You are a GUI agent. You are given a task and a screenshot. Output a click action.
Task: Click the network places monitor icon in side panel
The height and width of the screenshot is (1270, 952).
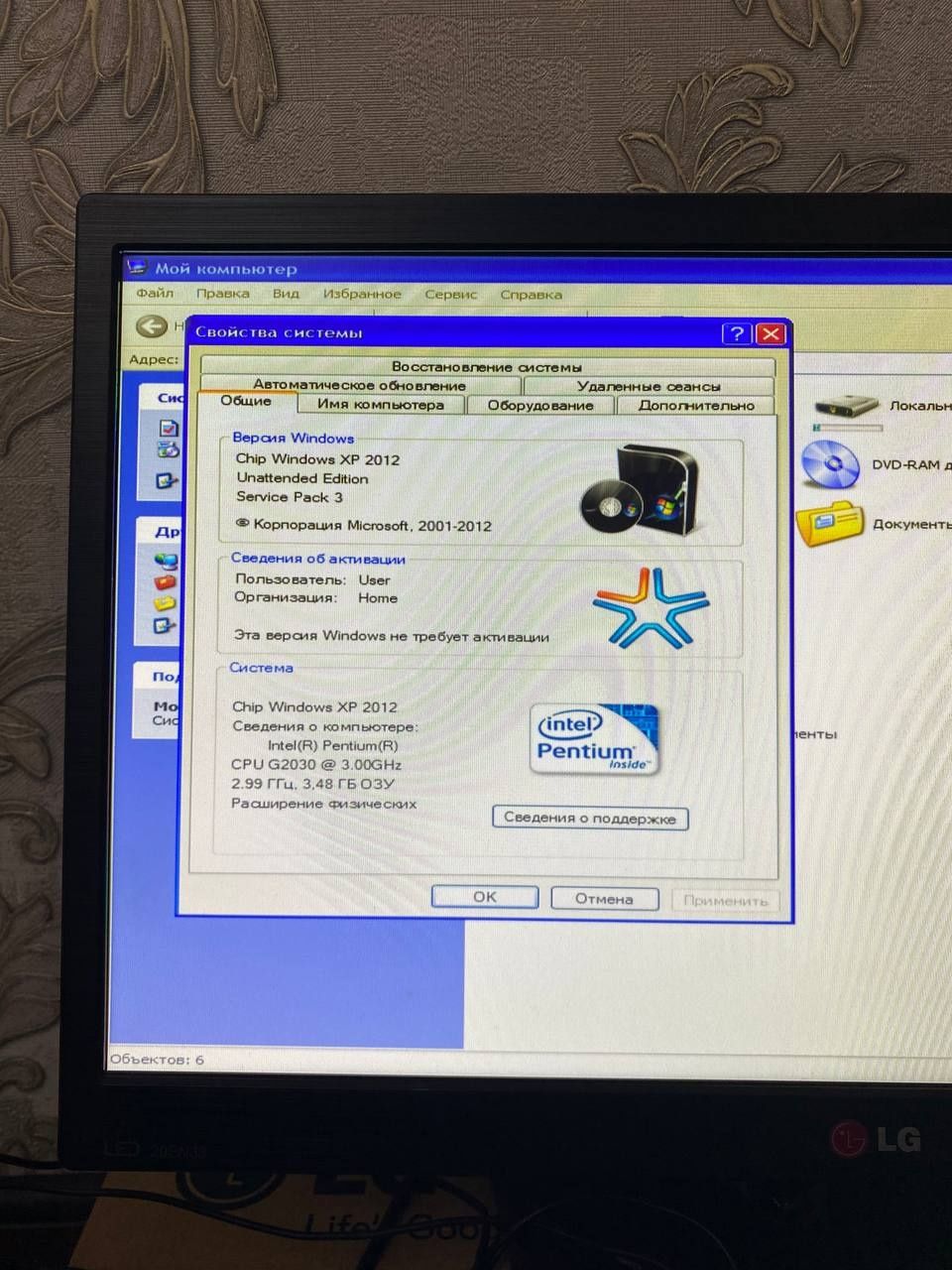(167, 561)
